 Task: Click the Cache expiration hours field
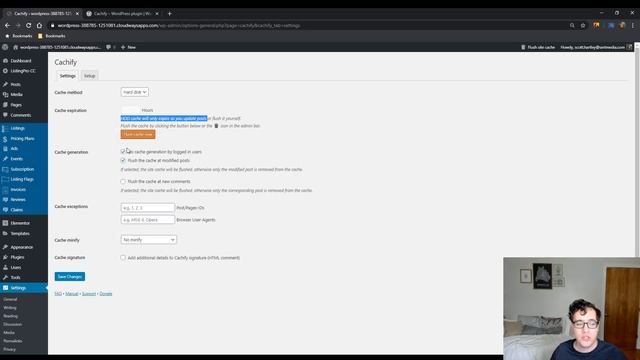point(130,110)
